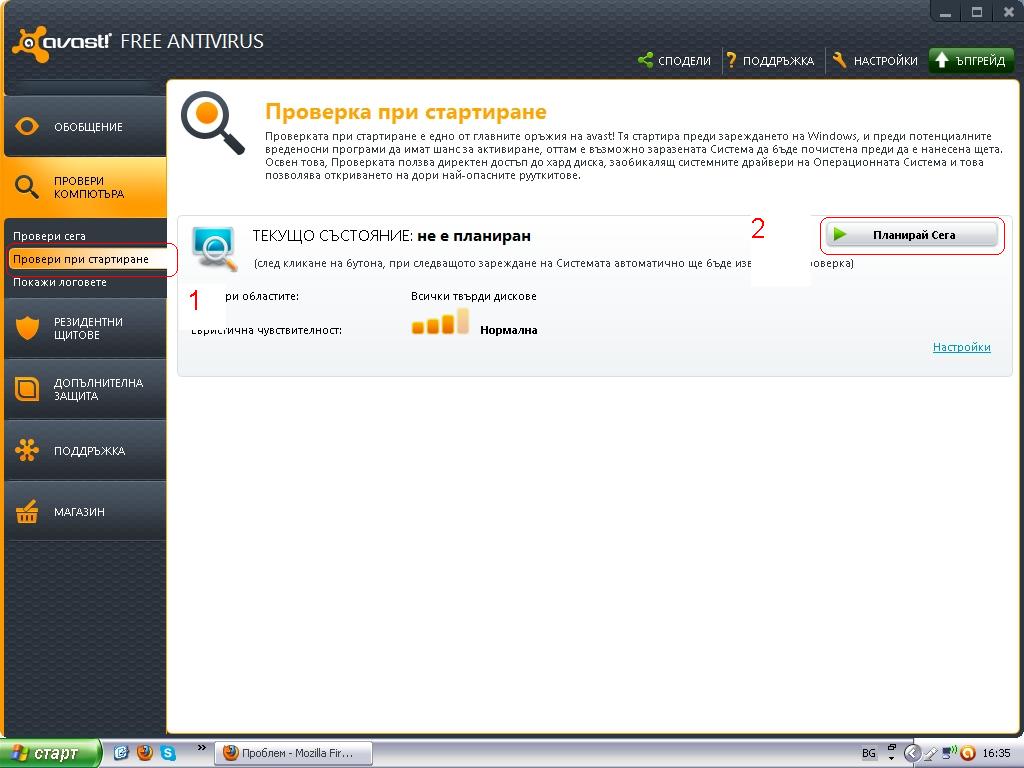The height and width of the screenshot is (768, 1024).
Task: Click the Нормална sensitivity value
Action: point(509,330)
